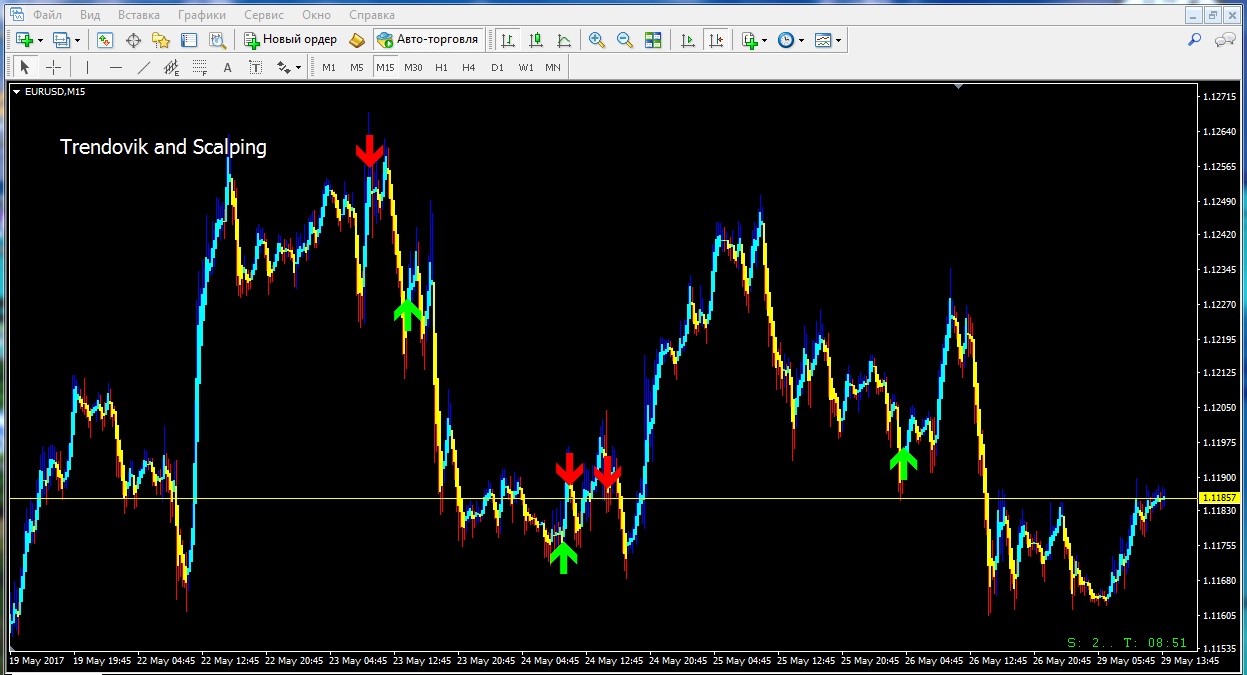This screenshot has height=675, width=1247.
Task: Expand the chart templates dropdown
Action: (x=838, y=41)
